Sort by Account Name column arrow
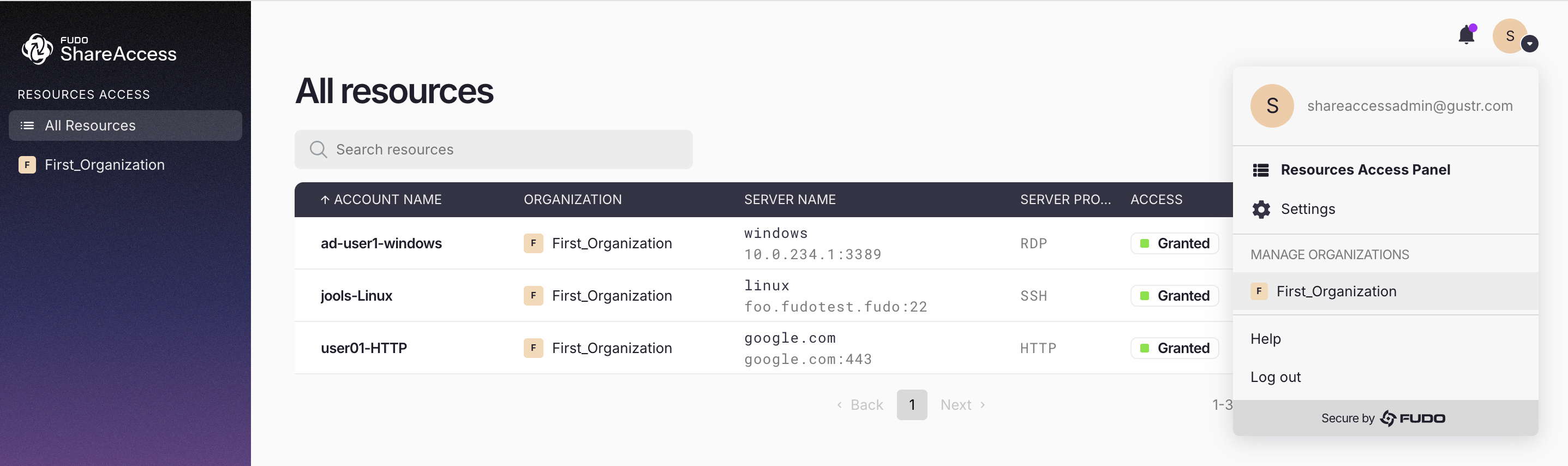 tap(325, 200)
